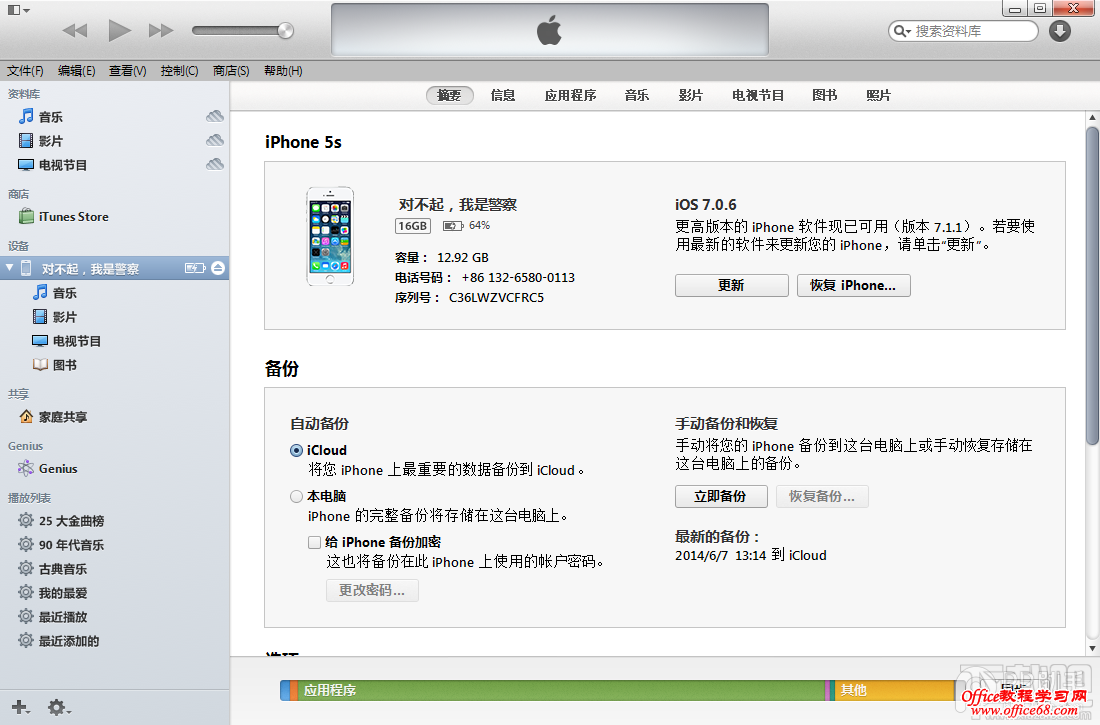Adjust the volume slider in the toolbar

click(285, 31)
